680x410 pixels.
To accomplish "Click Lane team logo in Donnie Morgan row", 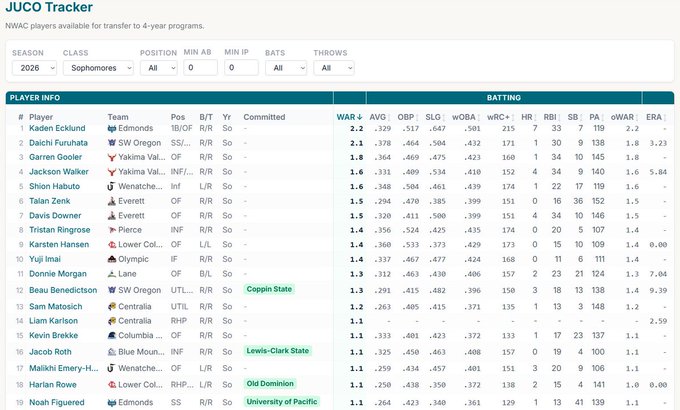I will pos(112,274).
